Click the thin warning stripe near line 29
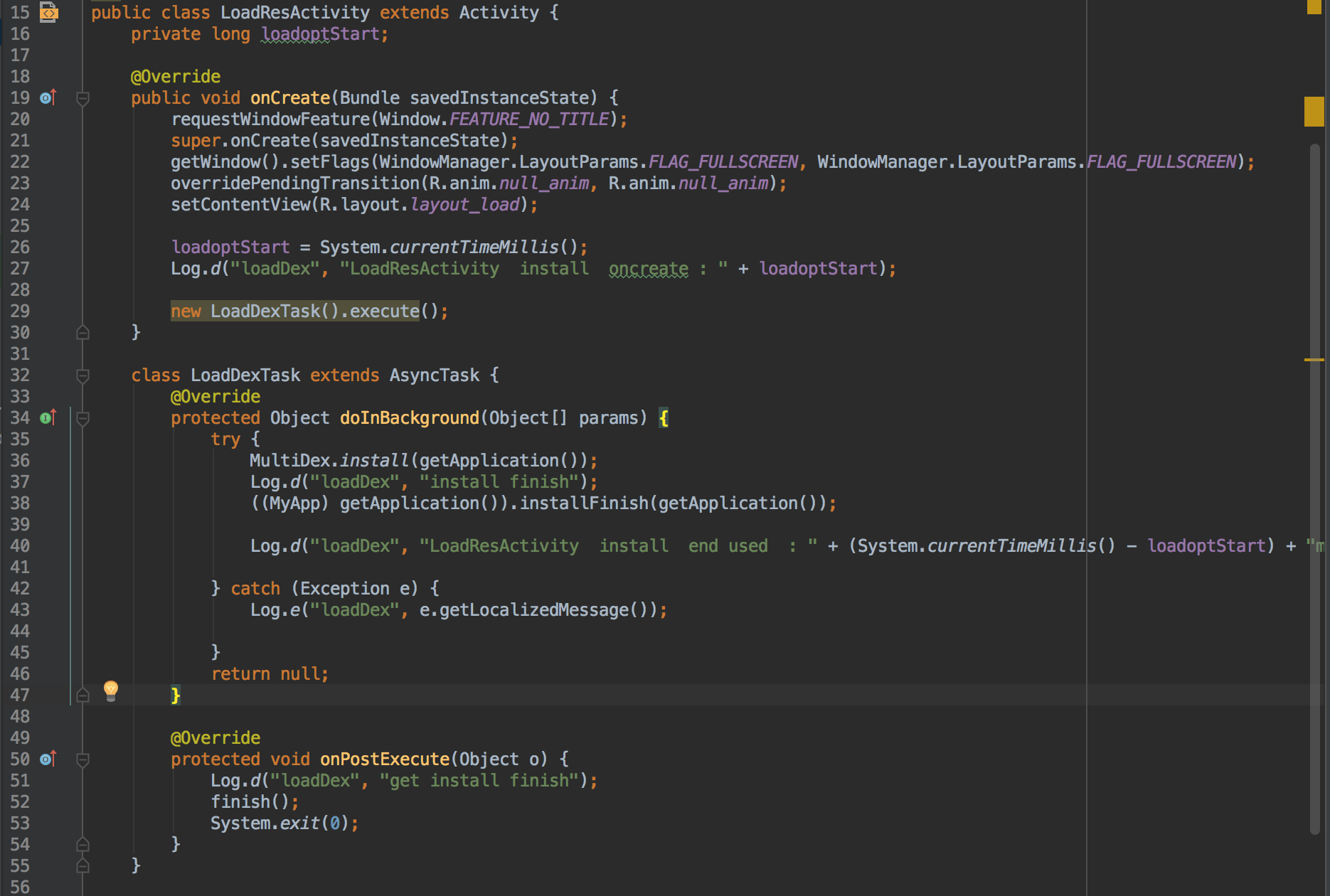The width and height of the screenshot is (1330, 896). pyautogui.click(x=1314, y=360)
